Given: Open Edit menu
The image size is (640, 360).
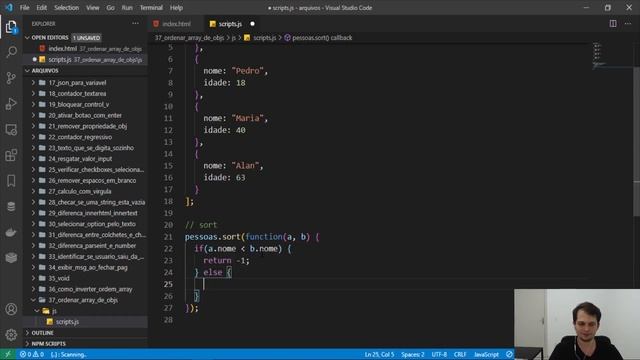Looking at the screenshot, I should pyautogui.click(x=41, y=7).
